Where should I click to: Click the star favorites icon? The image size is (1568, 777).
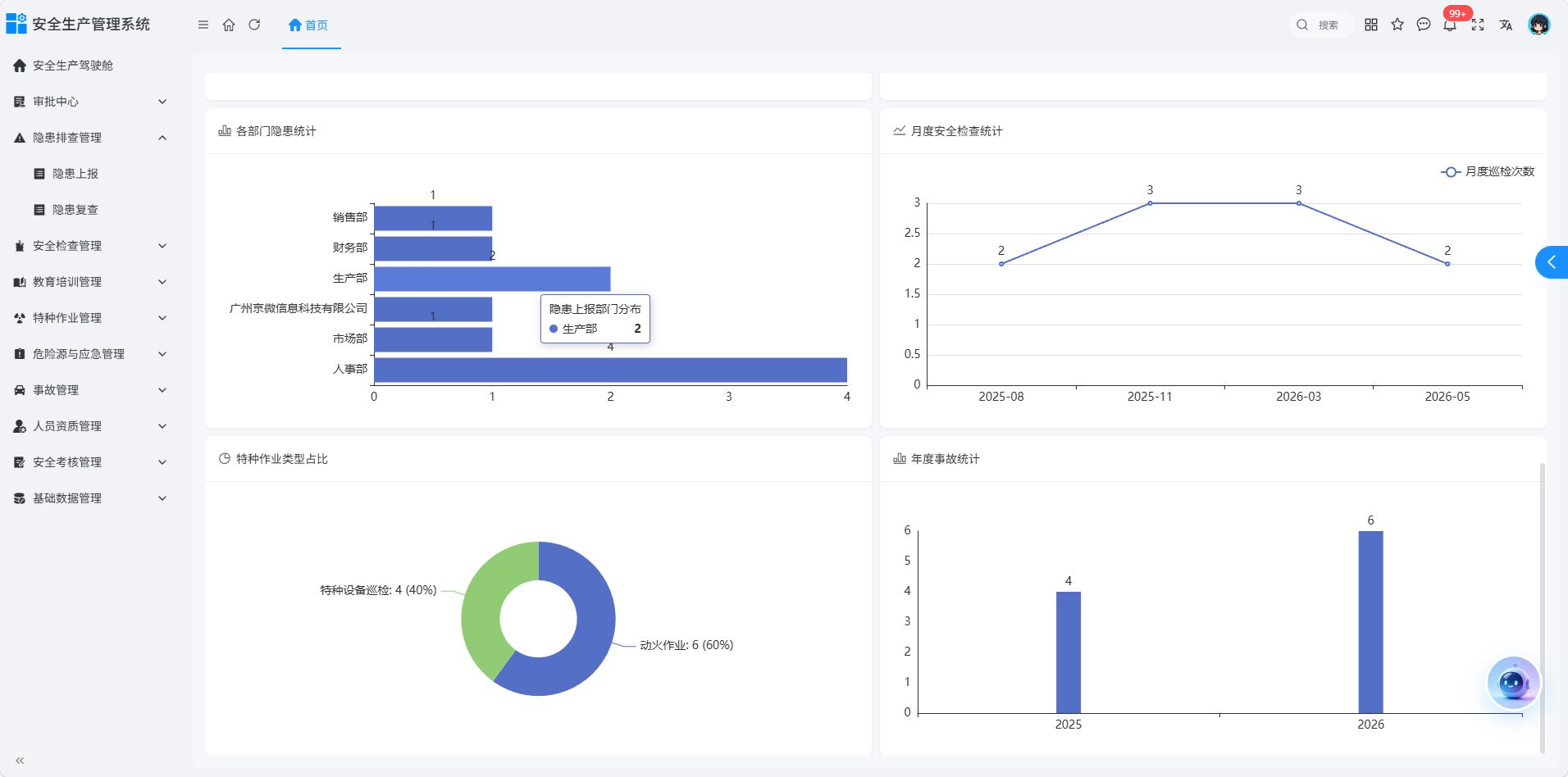click(1397, 25)
